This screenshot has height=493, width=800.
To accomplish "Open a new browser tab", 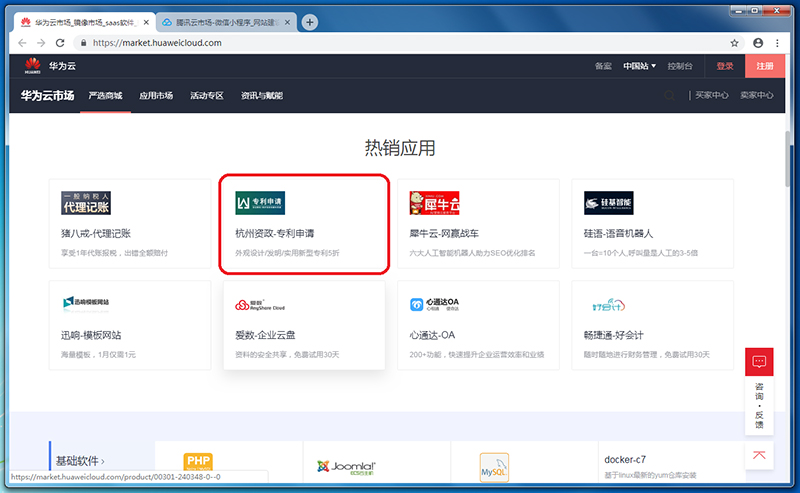I will (x=309, y=22).
